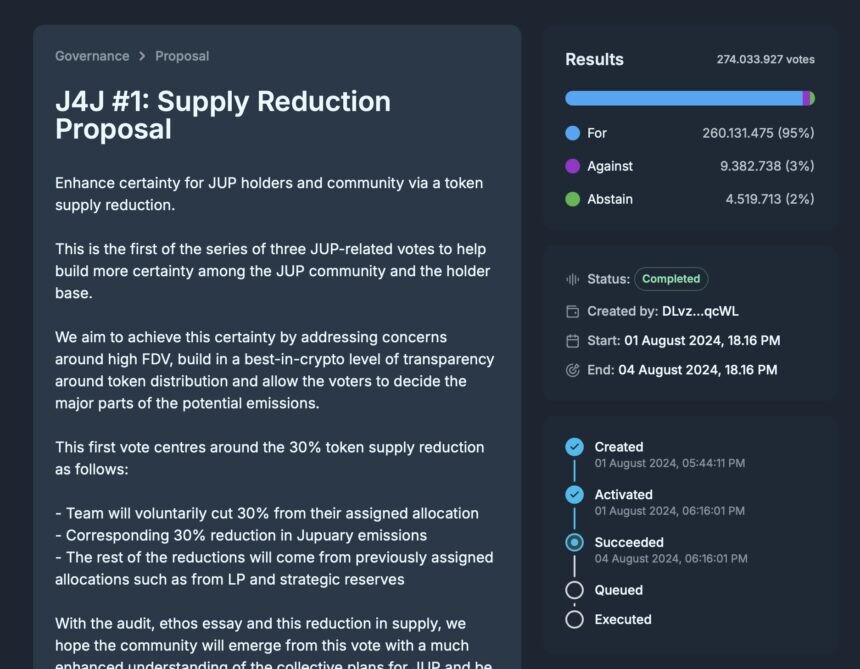This screenshot has height=669, width=860.
Task: Click the target icon next to End
Action: (572, 370)
